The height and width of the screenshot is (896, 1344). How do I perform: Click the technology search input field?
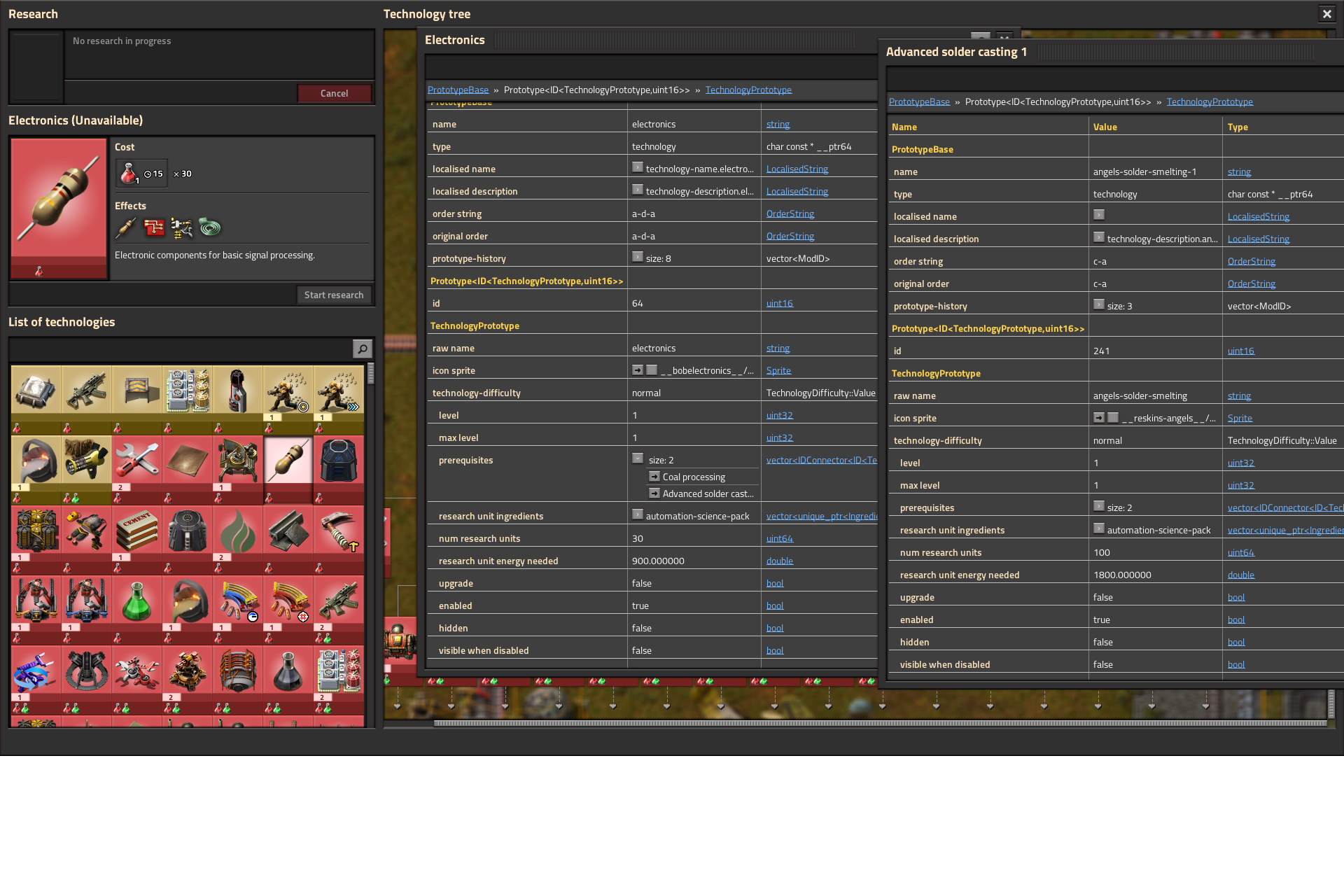click(x=181, y=349)
